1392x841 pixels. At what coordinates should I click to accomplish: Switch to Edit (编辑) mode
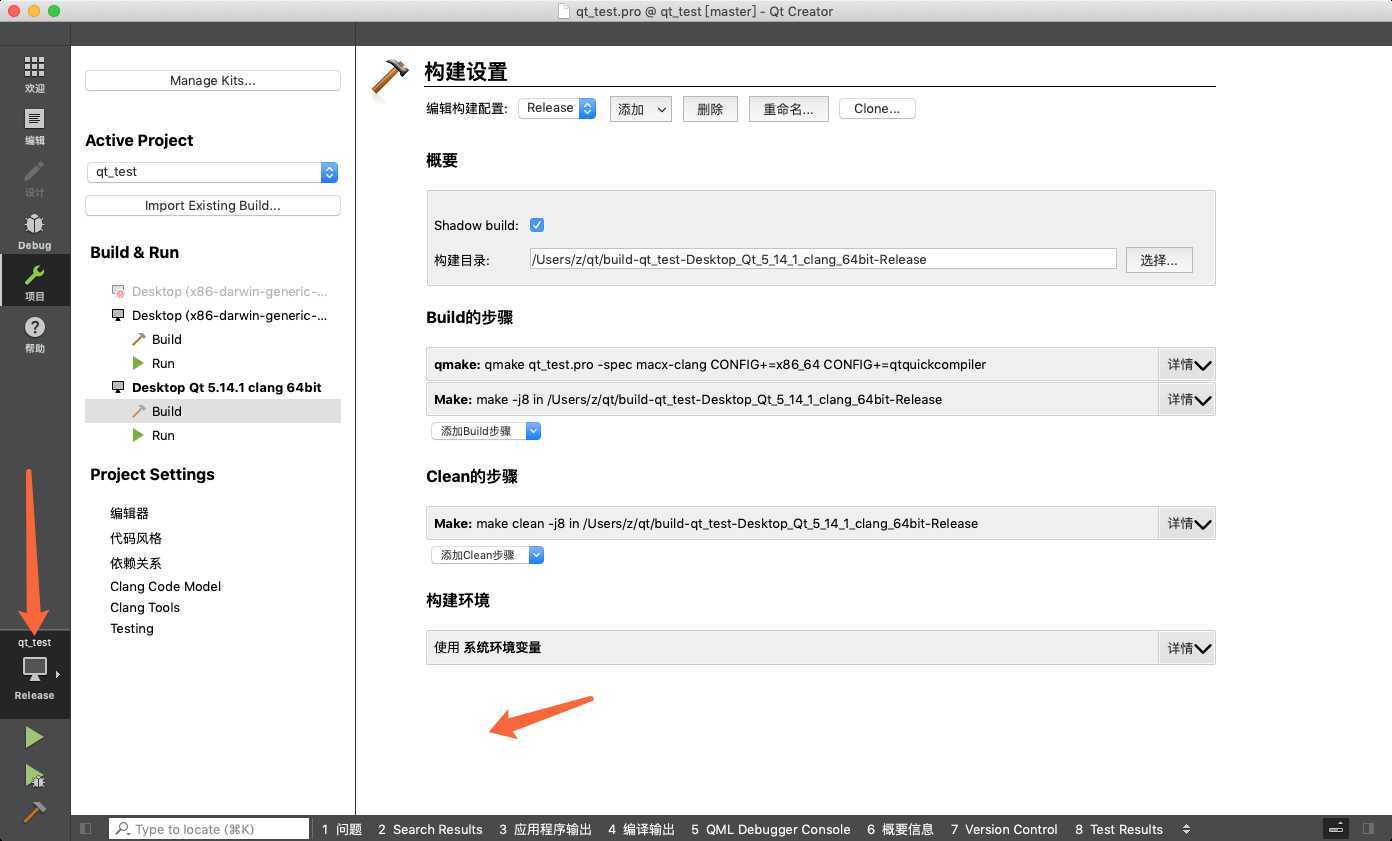tap(34, 126)
